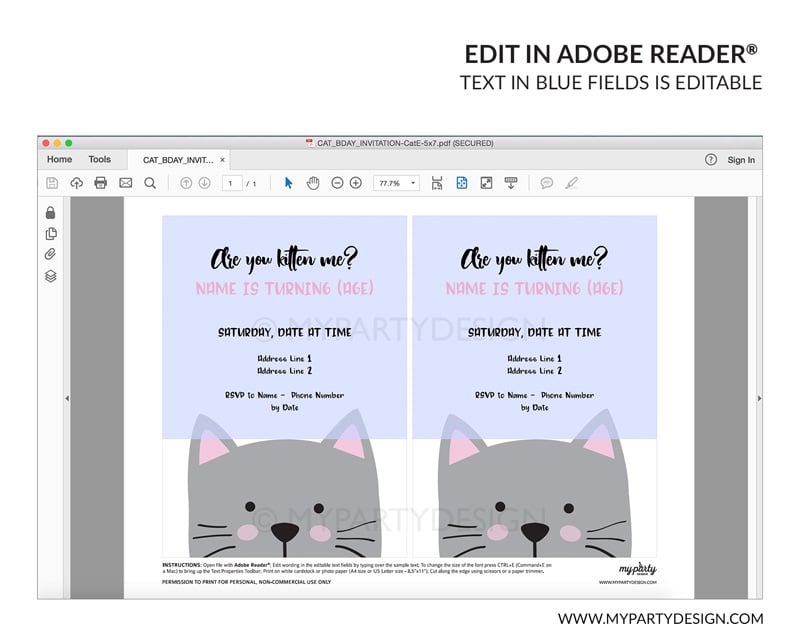Click the Print icon in toolbar
800x637 pixels.
pos(100,183)
